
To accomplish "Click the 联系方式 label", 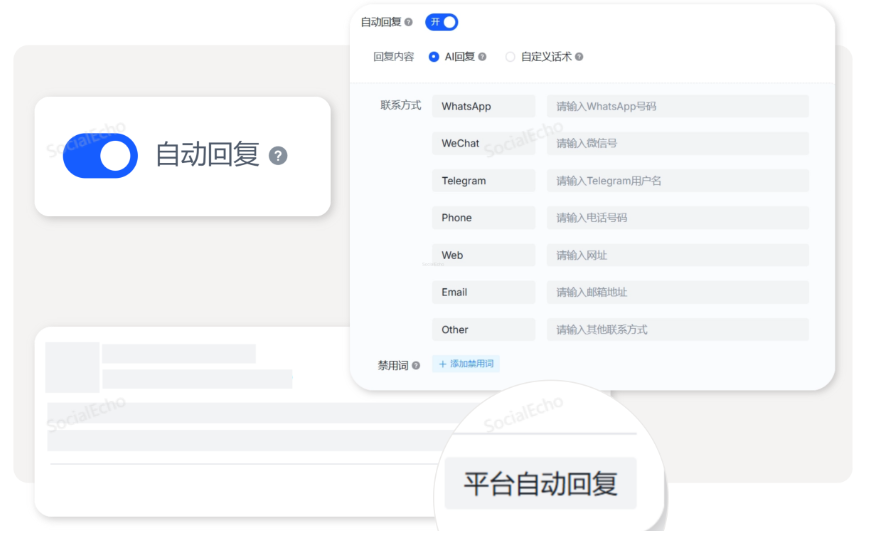I will (x=401, y=105).
